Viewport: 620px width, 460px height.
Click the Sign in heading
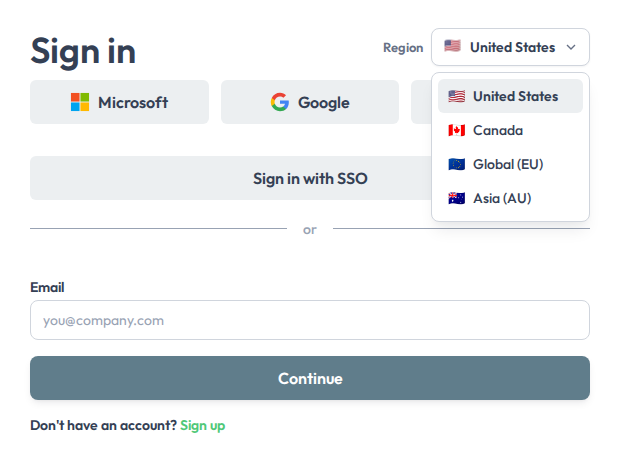(83, 51)
